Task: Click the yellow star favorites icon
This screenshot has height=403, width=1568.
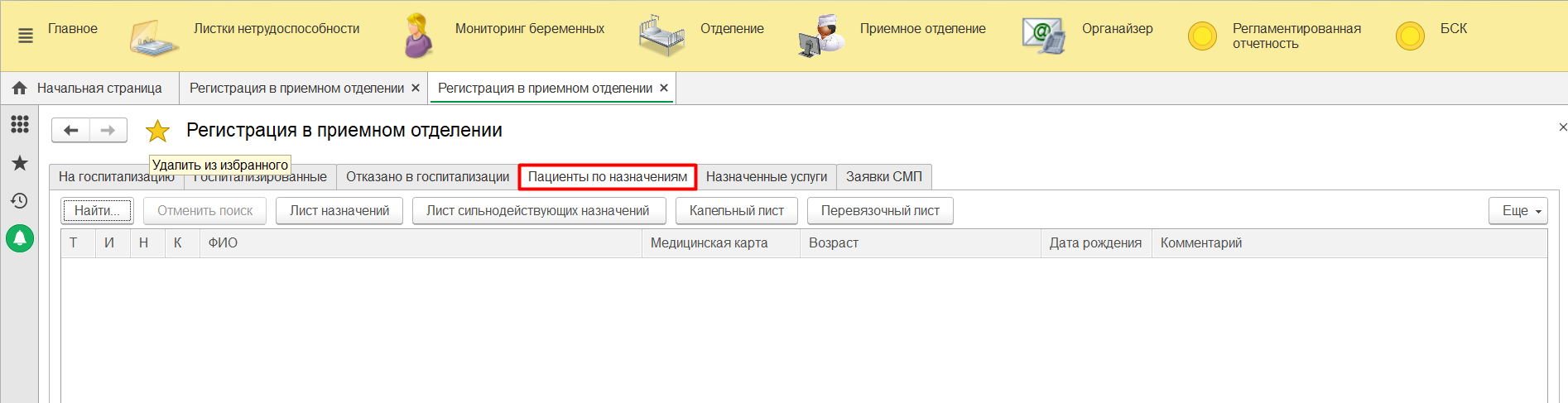Action: [157, 131]
